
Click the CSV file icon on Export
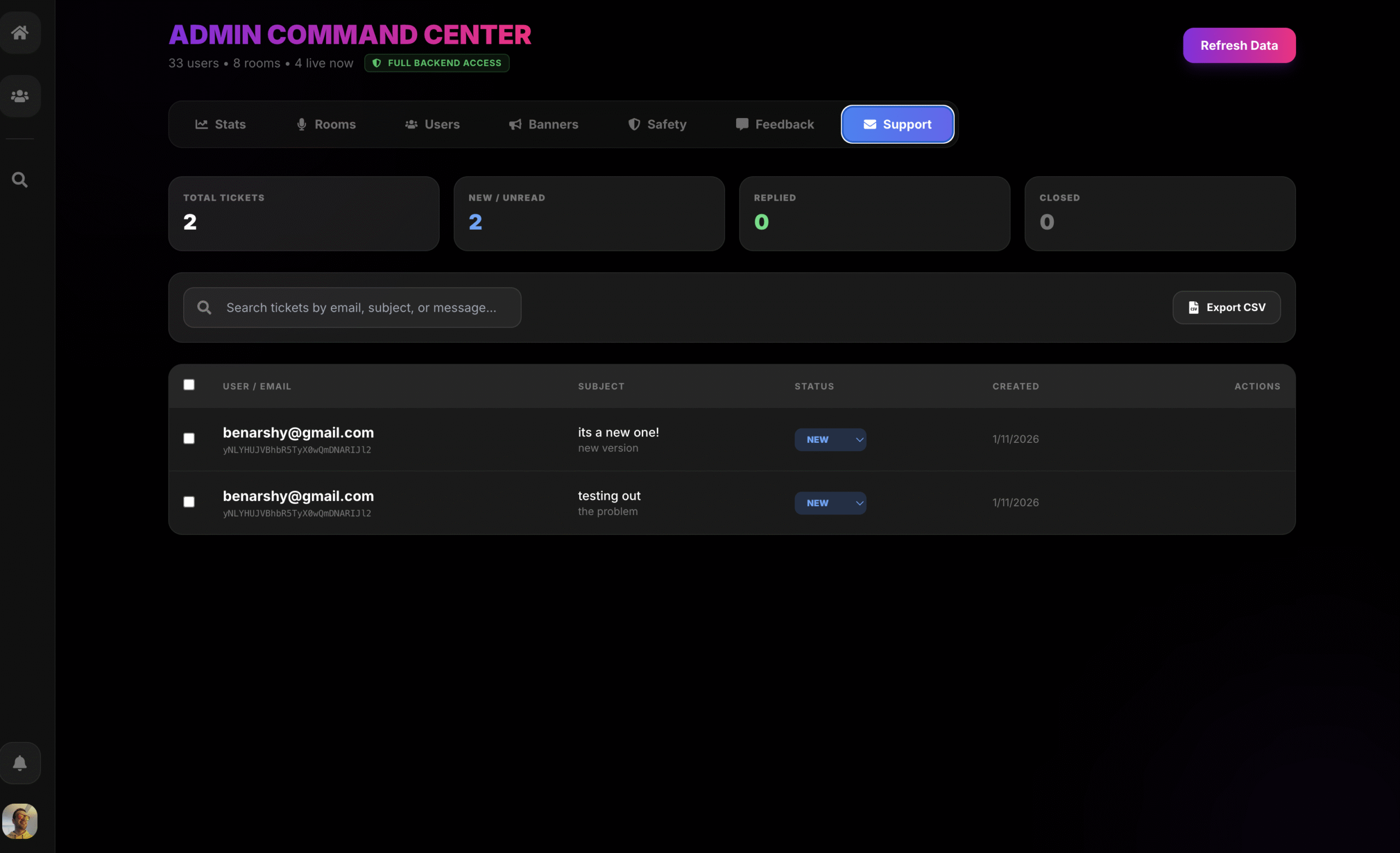[1193, 307]
